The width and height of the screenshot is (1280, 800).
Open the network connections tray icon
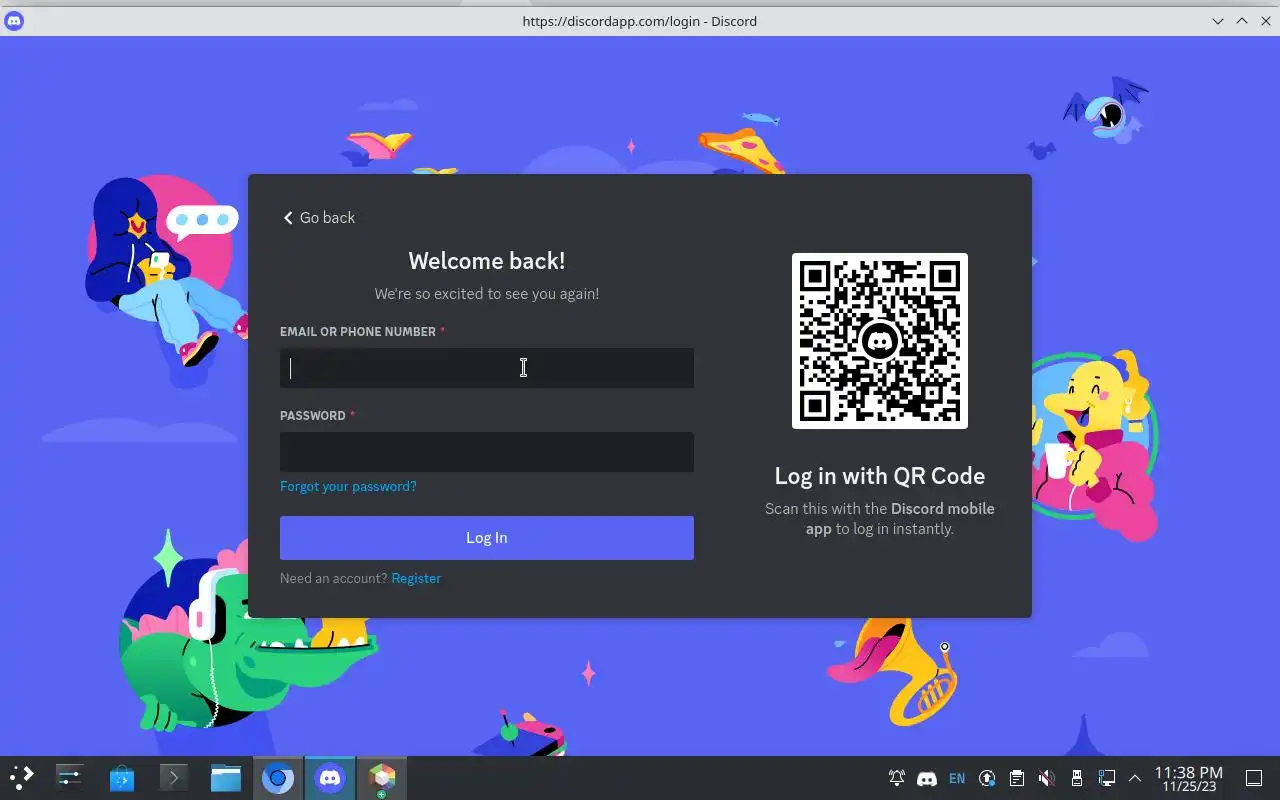(x=1107, y=778)
